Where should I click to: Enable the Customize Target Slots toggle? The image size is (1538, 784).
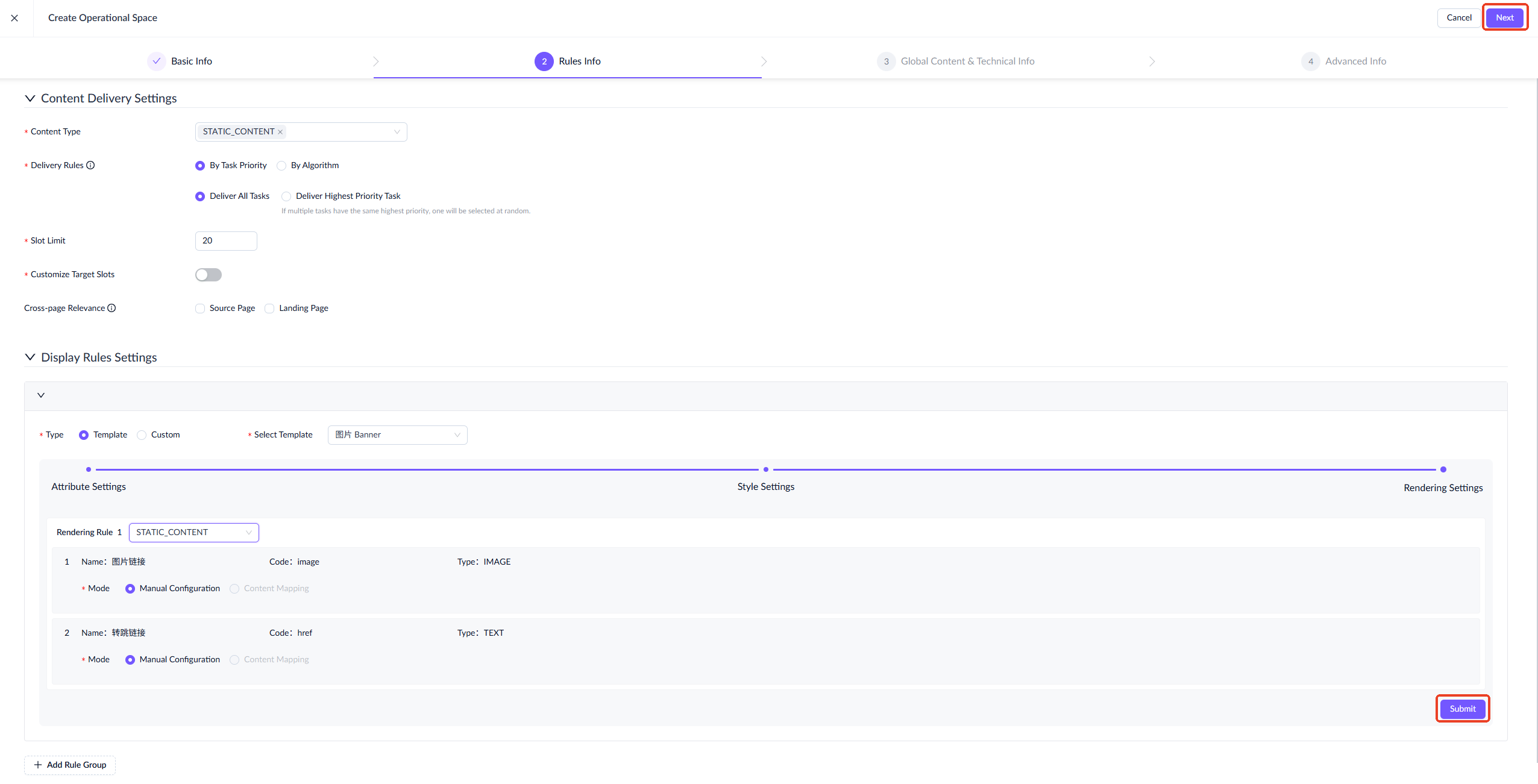[x=209, y=275]
